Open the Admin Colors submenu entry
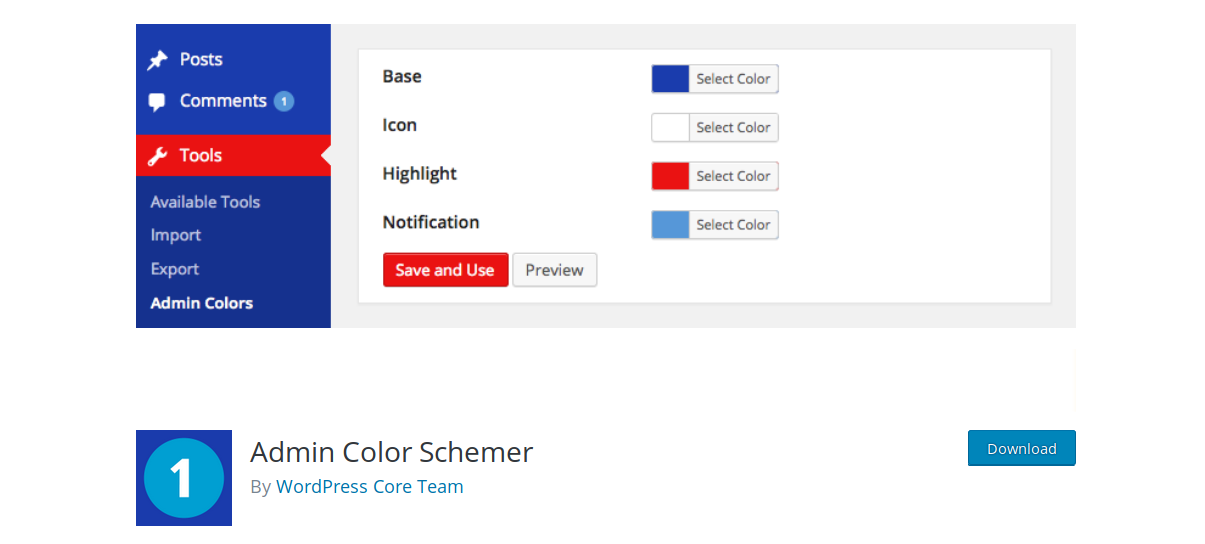This screenshot has height=544, width=1205. click(x=202, y=303)
